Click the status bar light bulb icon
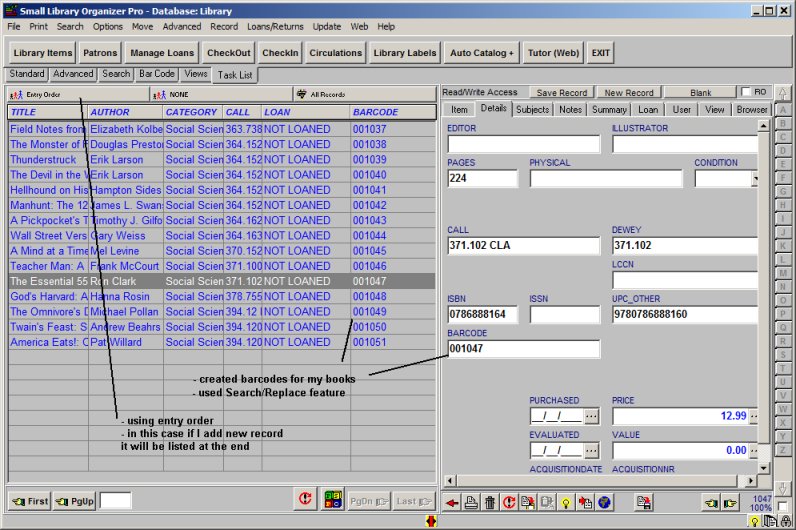The image size is (796, 530). [x=754, y=521]
